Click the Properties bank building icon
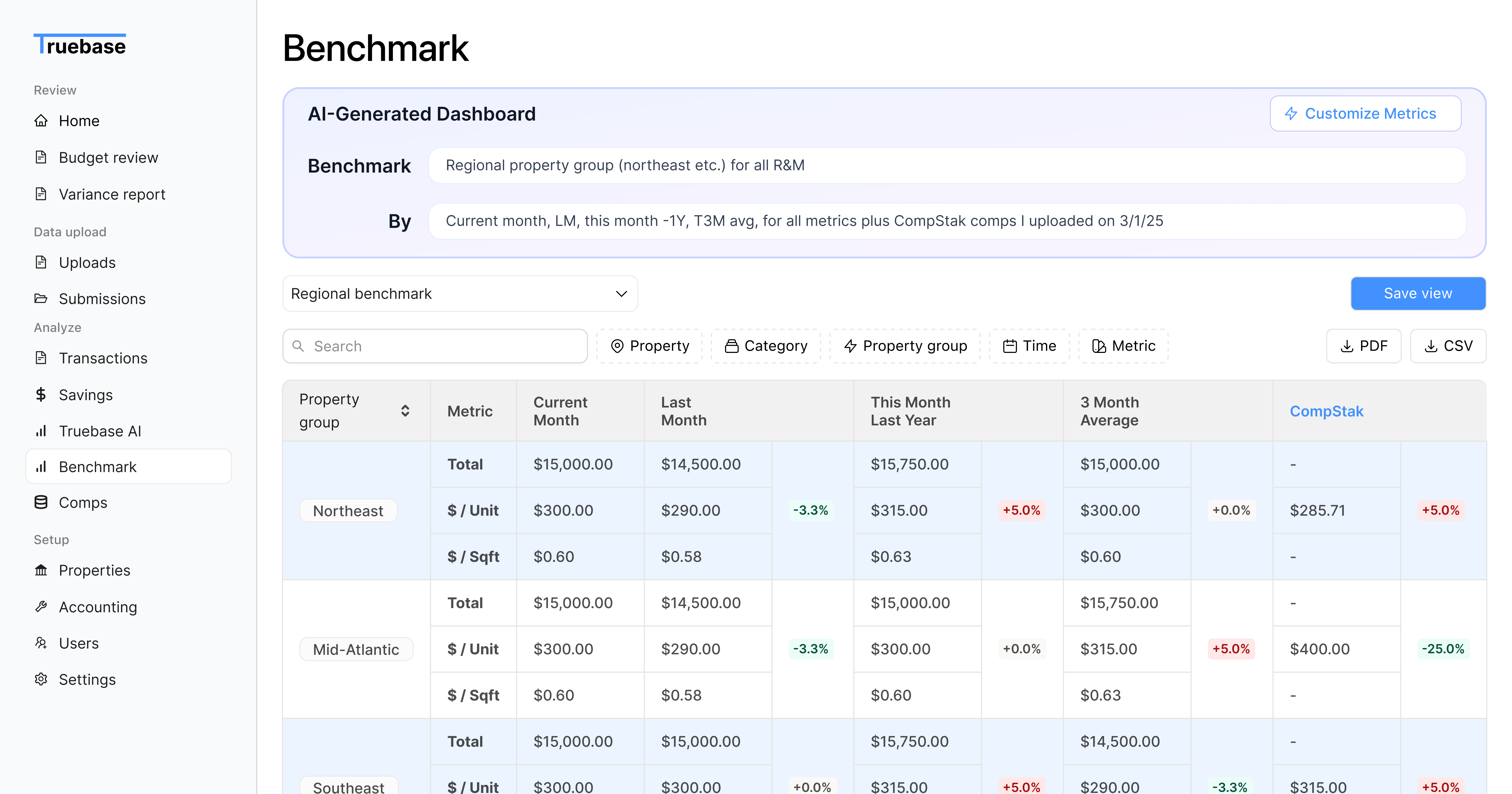1512x794 pixels. (x=40, y=570)
